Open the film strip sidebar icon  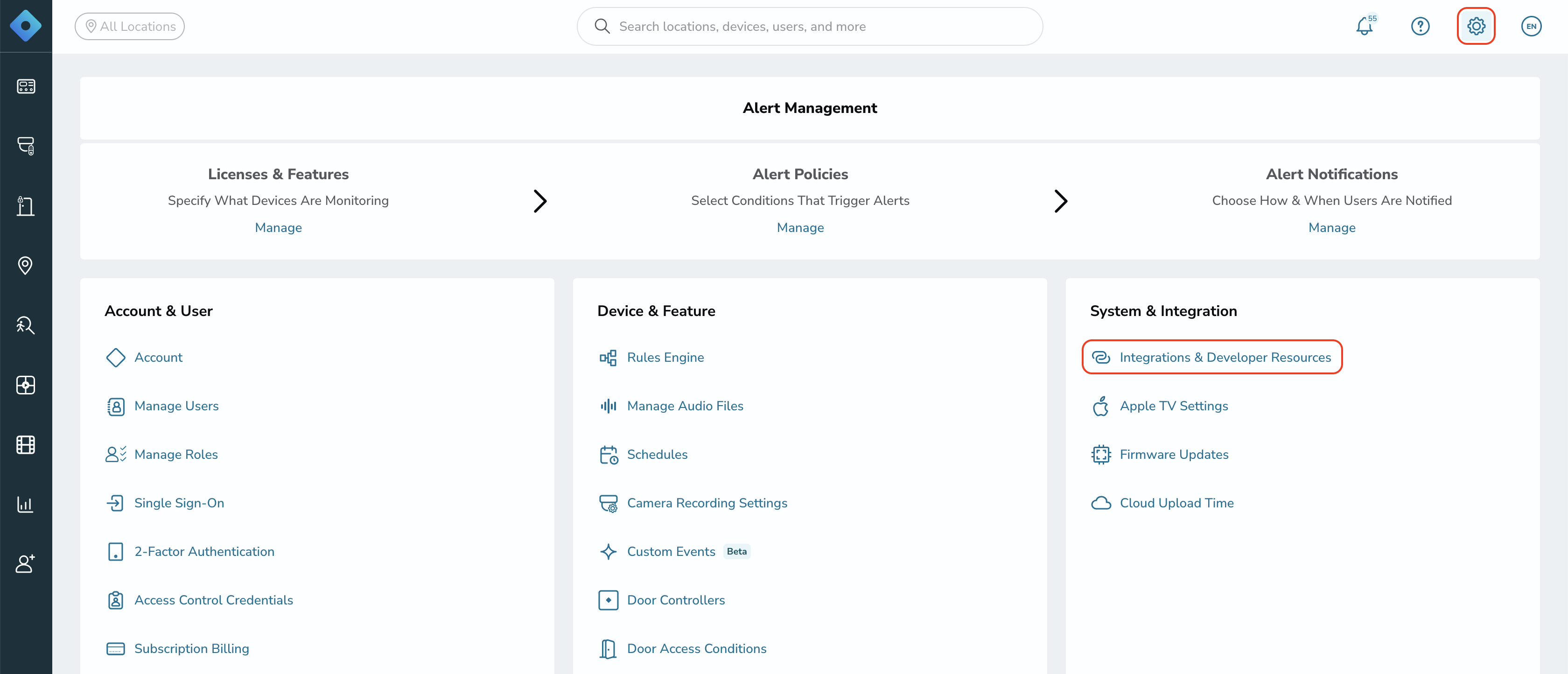pyautogui.click(x=26, y=444)
